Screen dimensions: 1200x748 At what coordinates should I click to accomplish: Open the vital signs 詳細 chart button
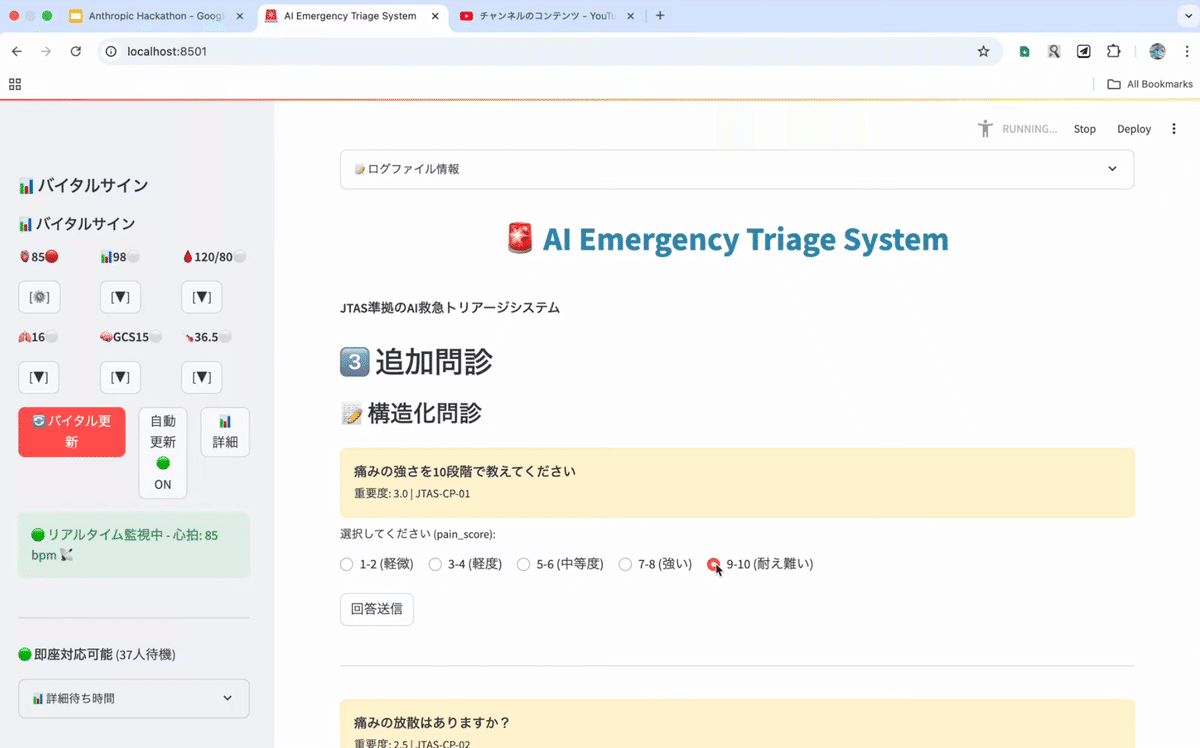pos(225,432)
